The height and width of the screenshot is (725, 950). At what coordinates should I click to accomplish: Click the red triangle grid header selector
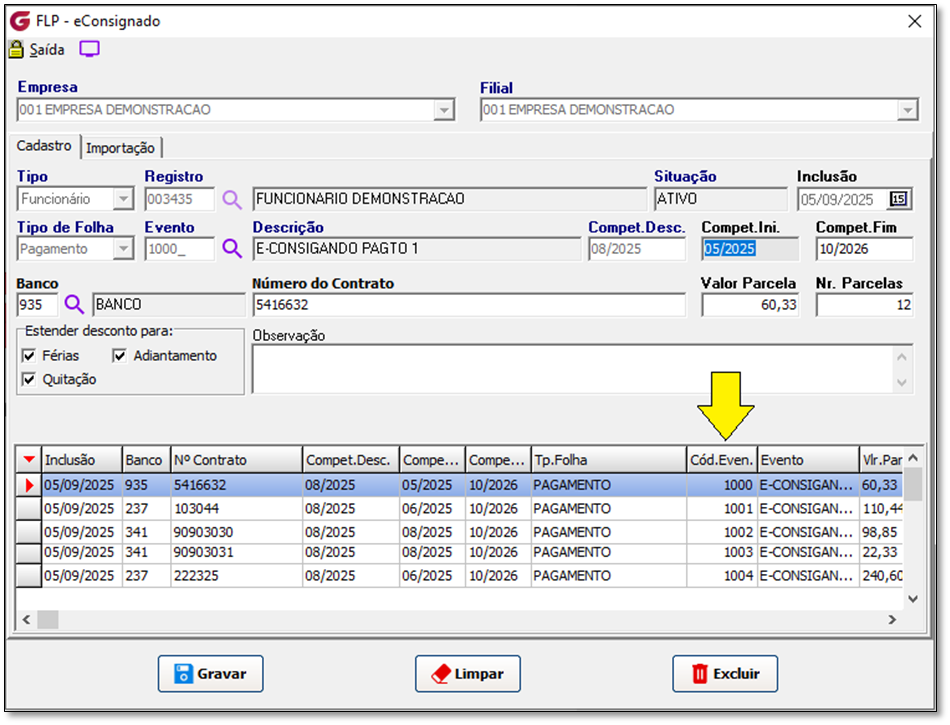coord(29,460)
